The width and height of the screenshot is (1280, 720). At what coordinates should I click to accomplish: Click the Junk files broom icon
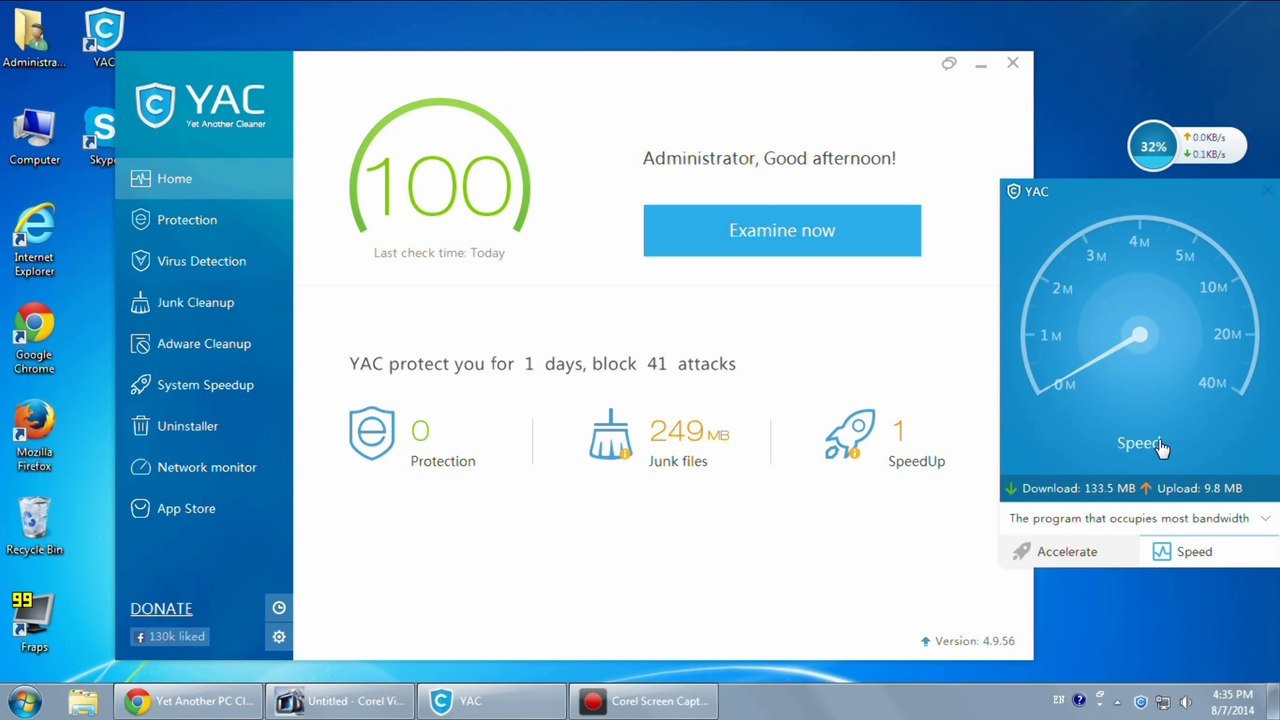(x=610, y=436)
